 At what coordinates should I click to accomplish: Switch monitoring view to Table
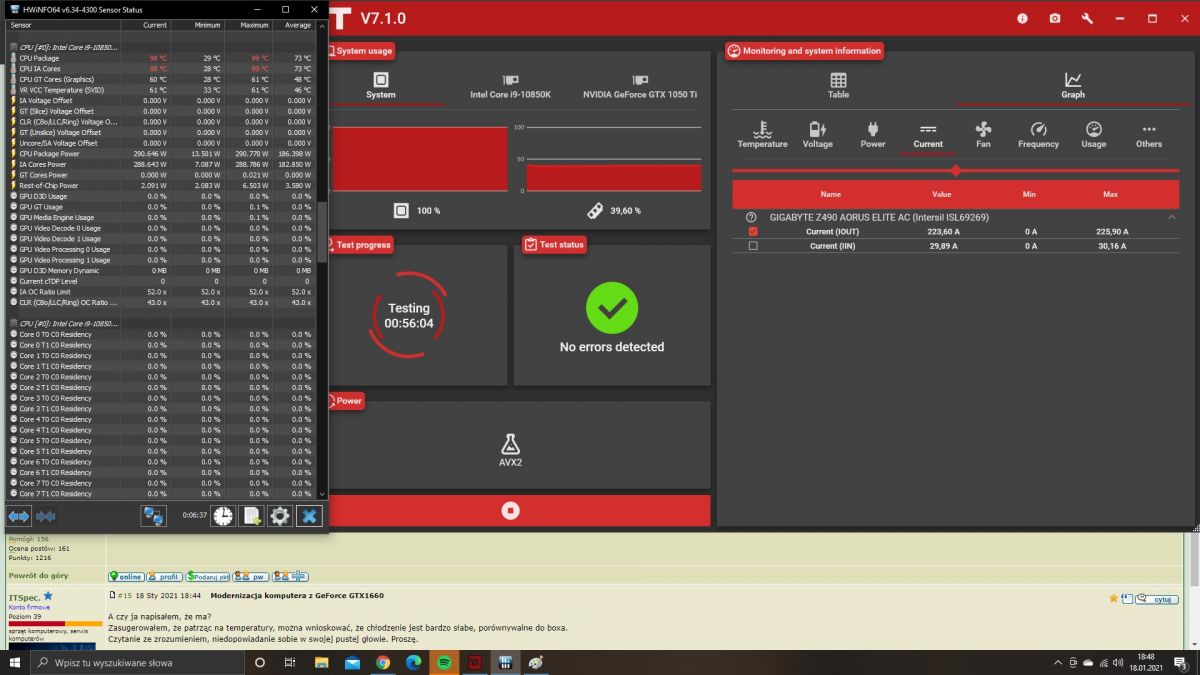(x=838, y=86)
